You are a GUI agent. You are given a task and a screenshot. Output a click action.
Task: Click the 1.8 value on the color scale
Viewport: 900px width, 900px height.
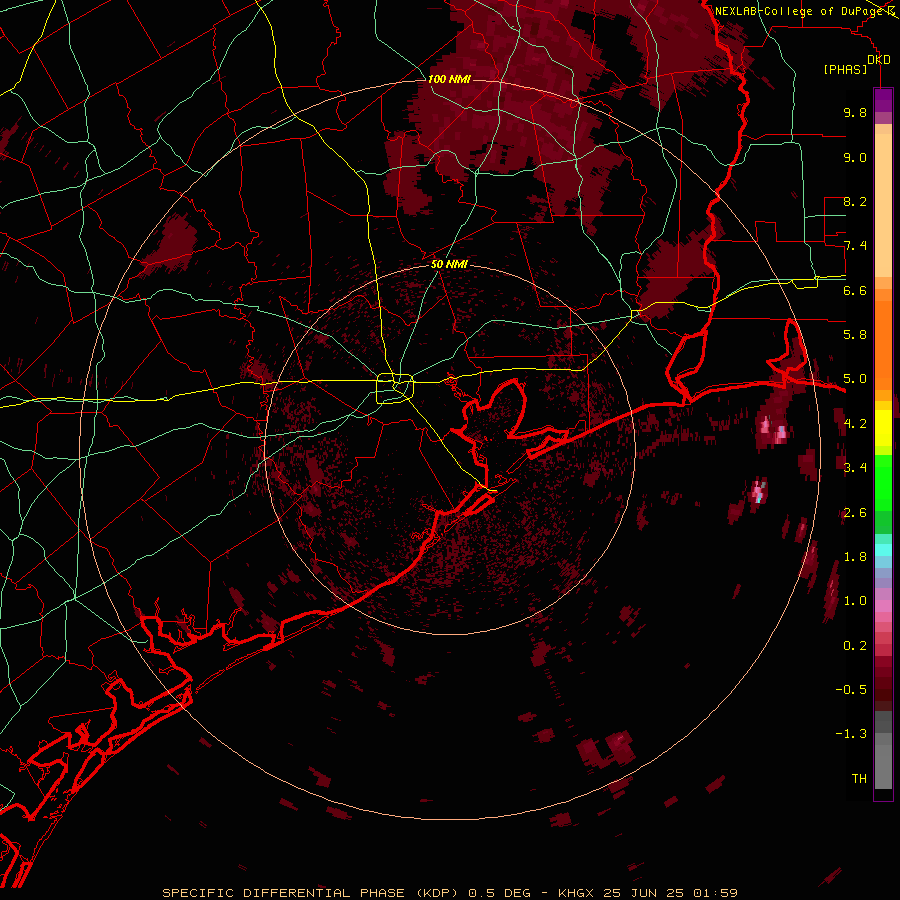pyautogui.click(x=855, y=557)
